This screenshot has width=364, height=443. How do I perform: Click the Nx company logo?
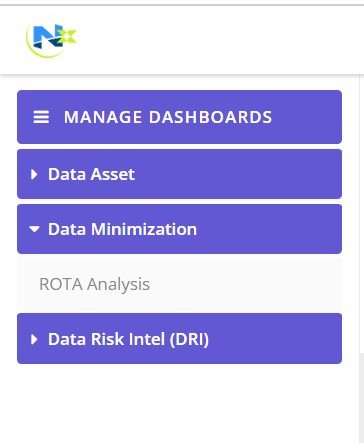51,40
